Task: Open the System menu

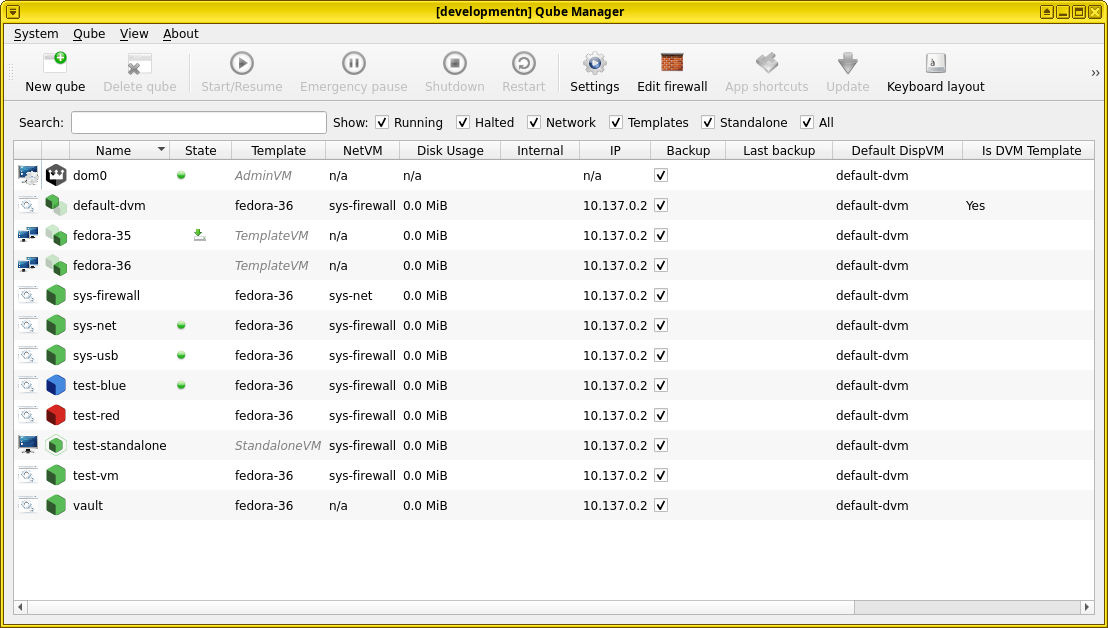Action: tap(36, 33)
